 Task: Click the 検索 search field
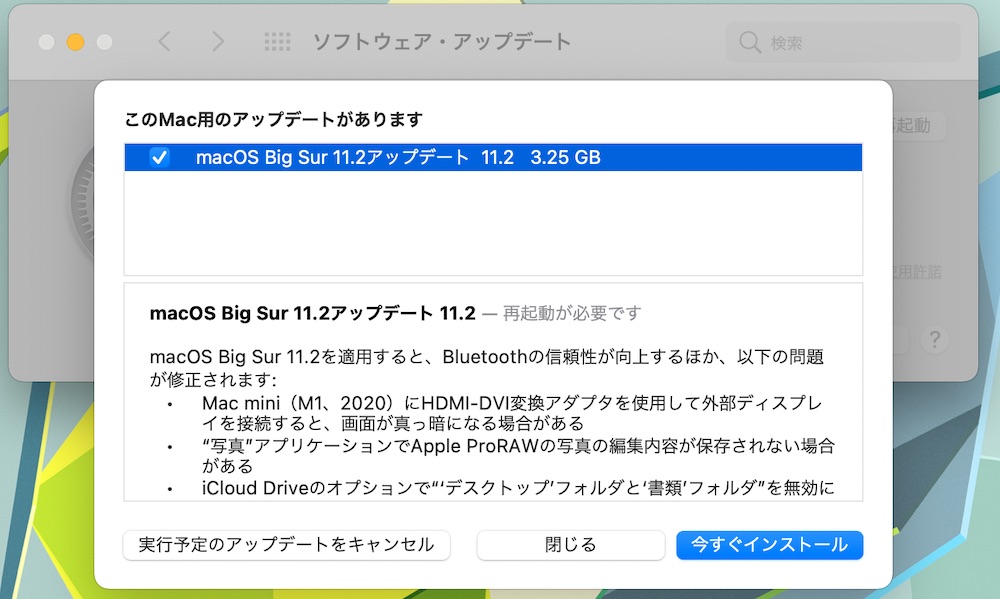[842, 43]
